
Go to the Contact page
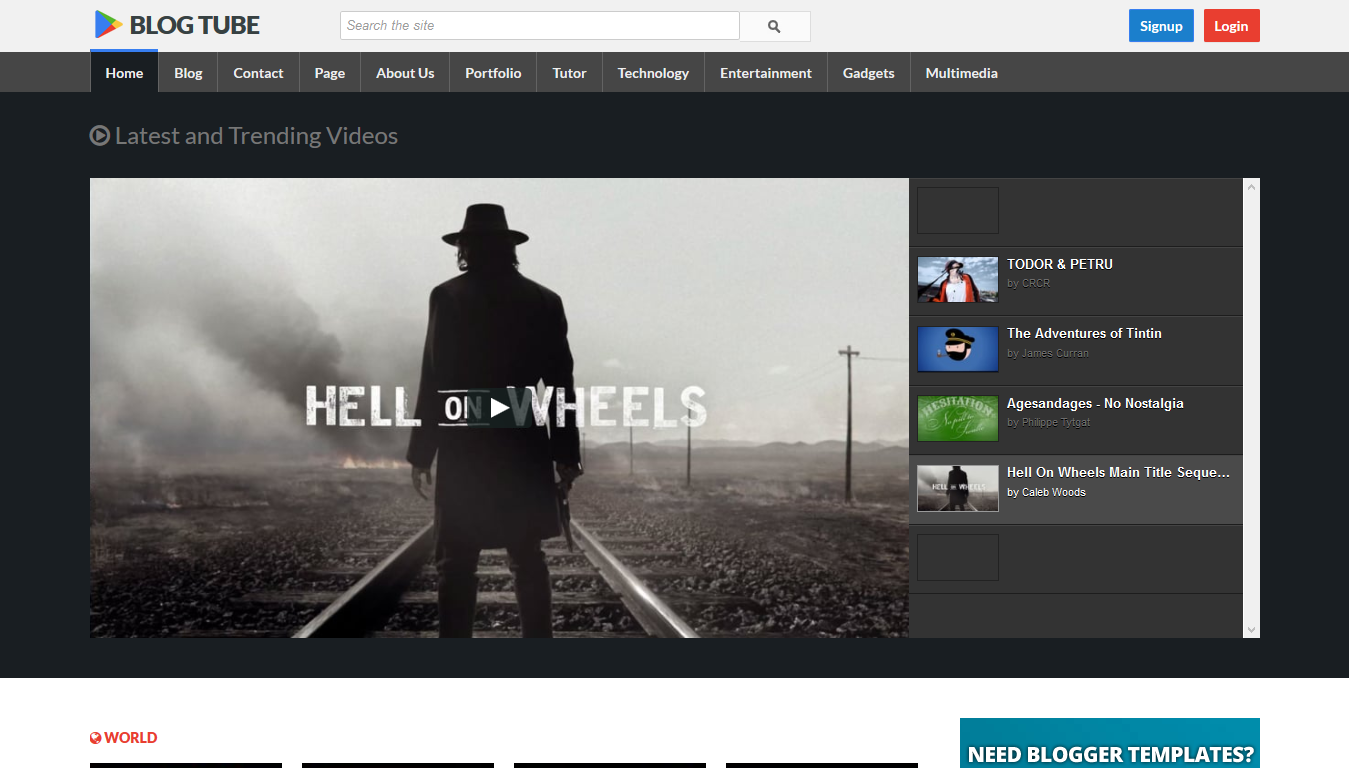[258, 73]
